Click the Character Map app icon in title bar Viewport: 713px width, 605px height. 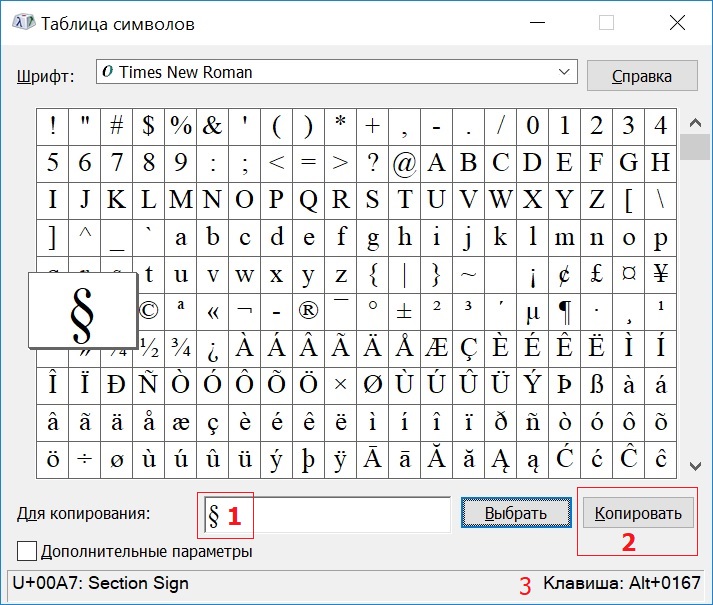pos(24,22)
